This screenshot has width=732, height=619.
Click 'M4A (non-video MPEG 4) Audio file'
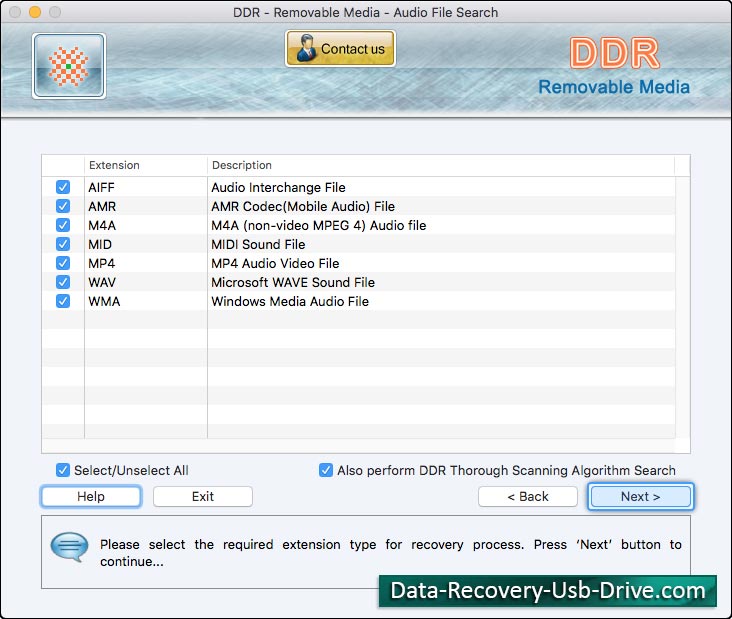click(319, 225)
